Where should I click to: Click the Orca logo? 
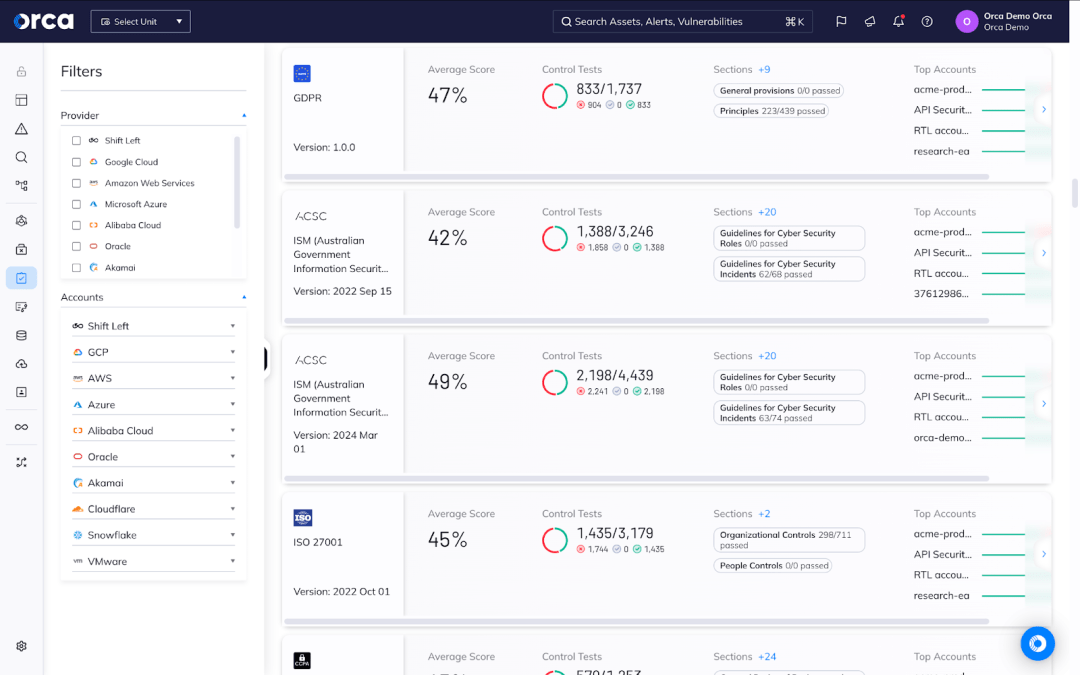click(43, 21)
